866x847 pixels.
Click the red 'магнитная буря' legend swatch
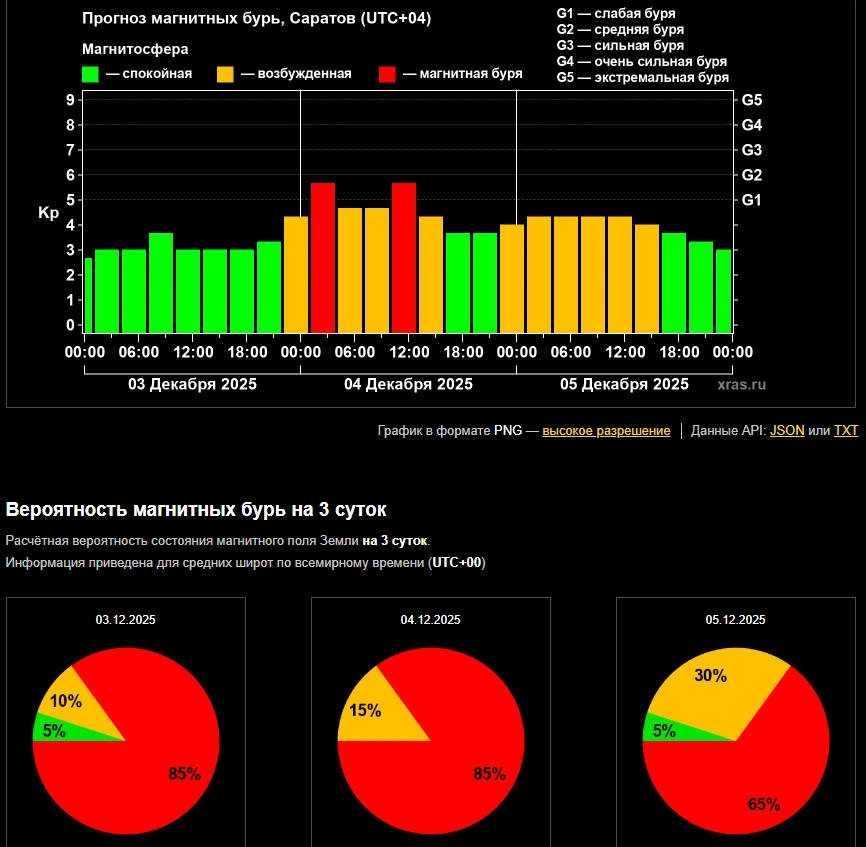[x=388, y=74]
